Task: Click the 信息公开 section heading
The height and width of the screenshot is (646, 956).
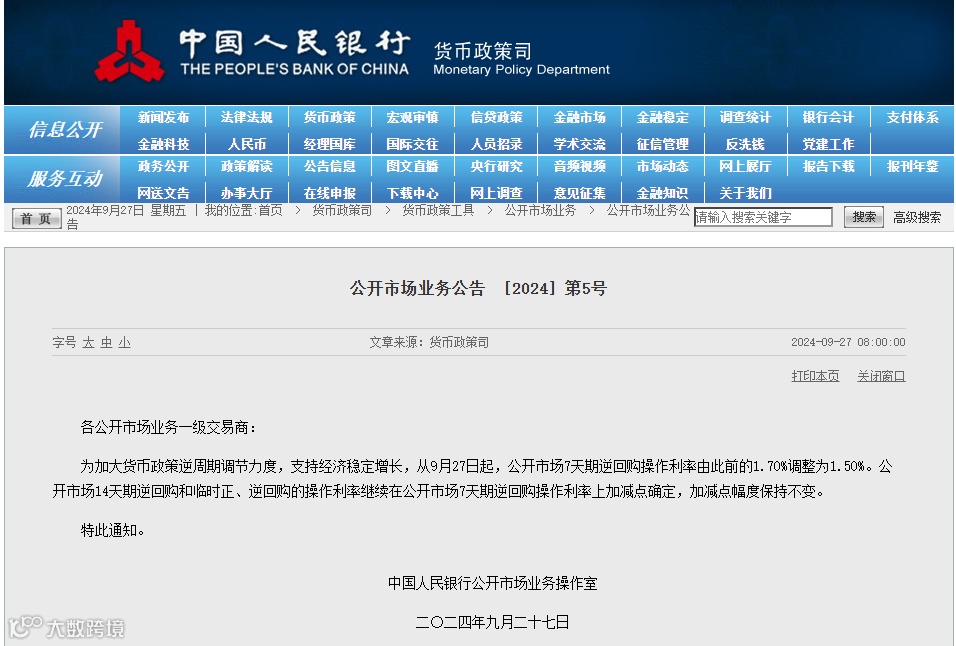Action: coord(65,130)
